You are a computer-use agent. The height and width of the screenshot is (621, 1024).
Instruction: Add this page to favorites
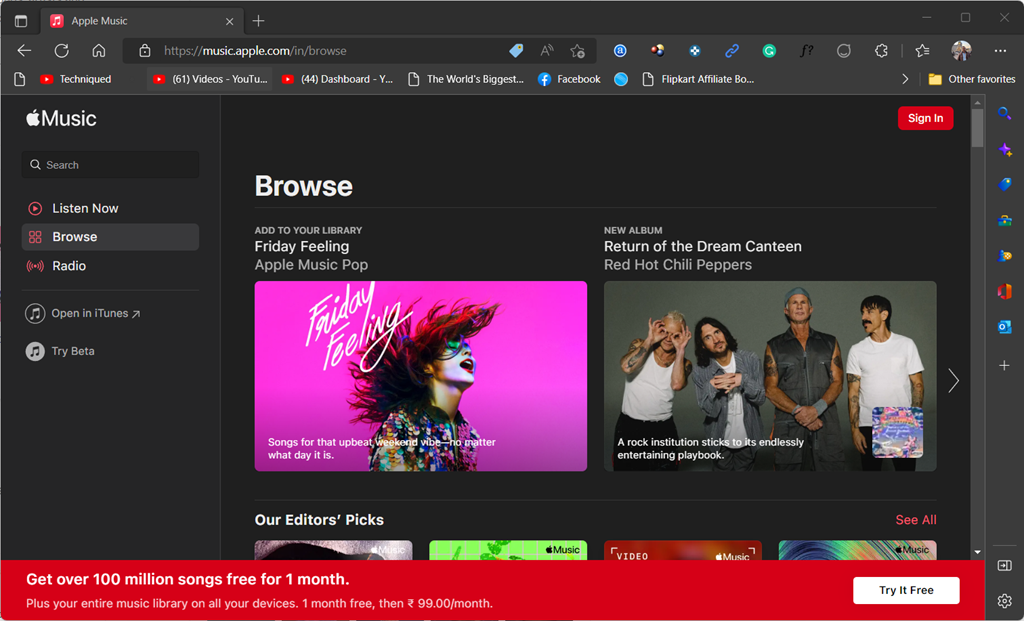[x=577, y=50]
